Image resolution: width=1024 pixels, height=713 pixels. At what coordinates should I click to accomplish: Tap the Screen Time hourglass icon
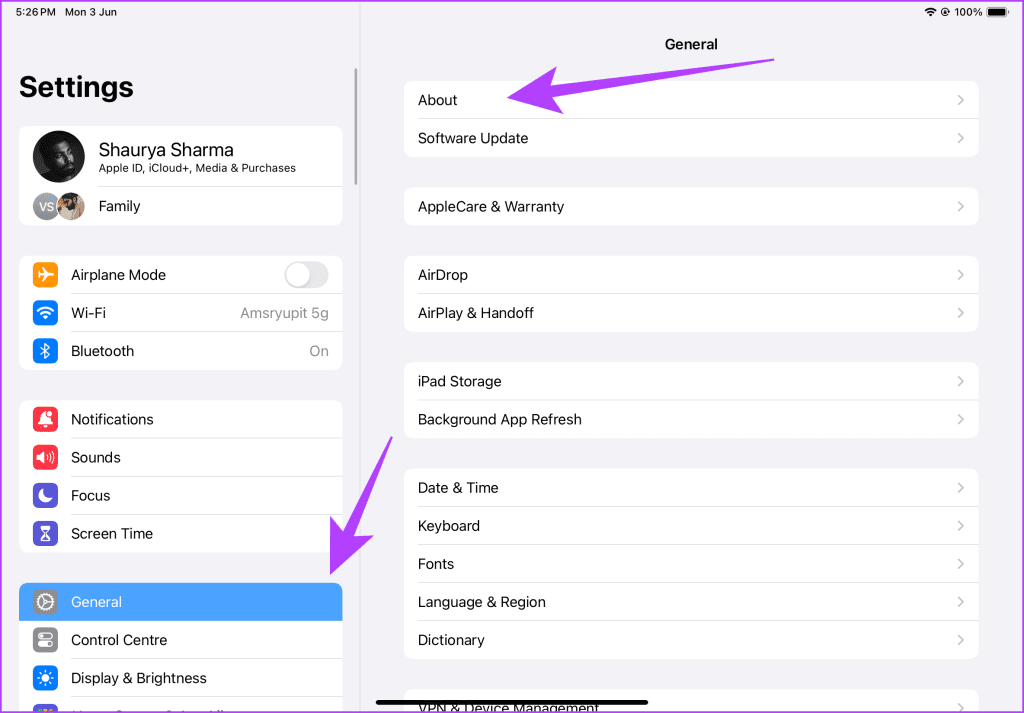tap(45, 533)
